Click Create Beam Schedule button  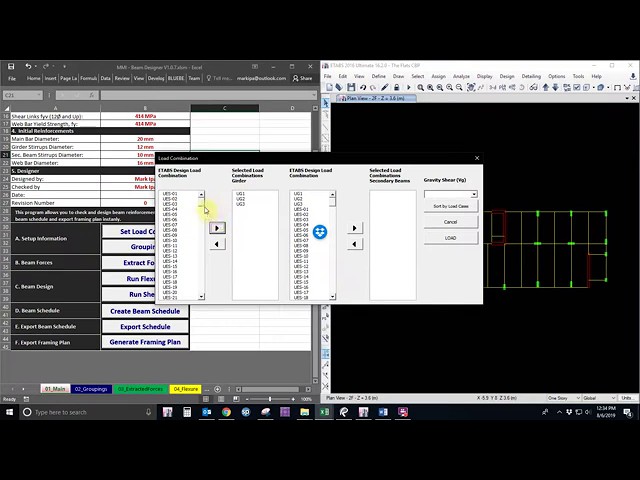pos(145,311)
